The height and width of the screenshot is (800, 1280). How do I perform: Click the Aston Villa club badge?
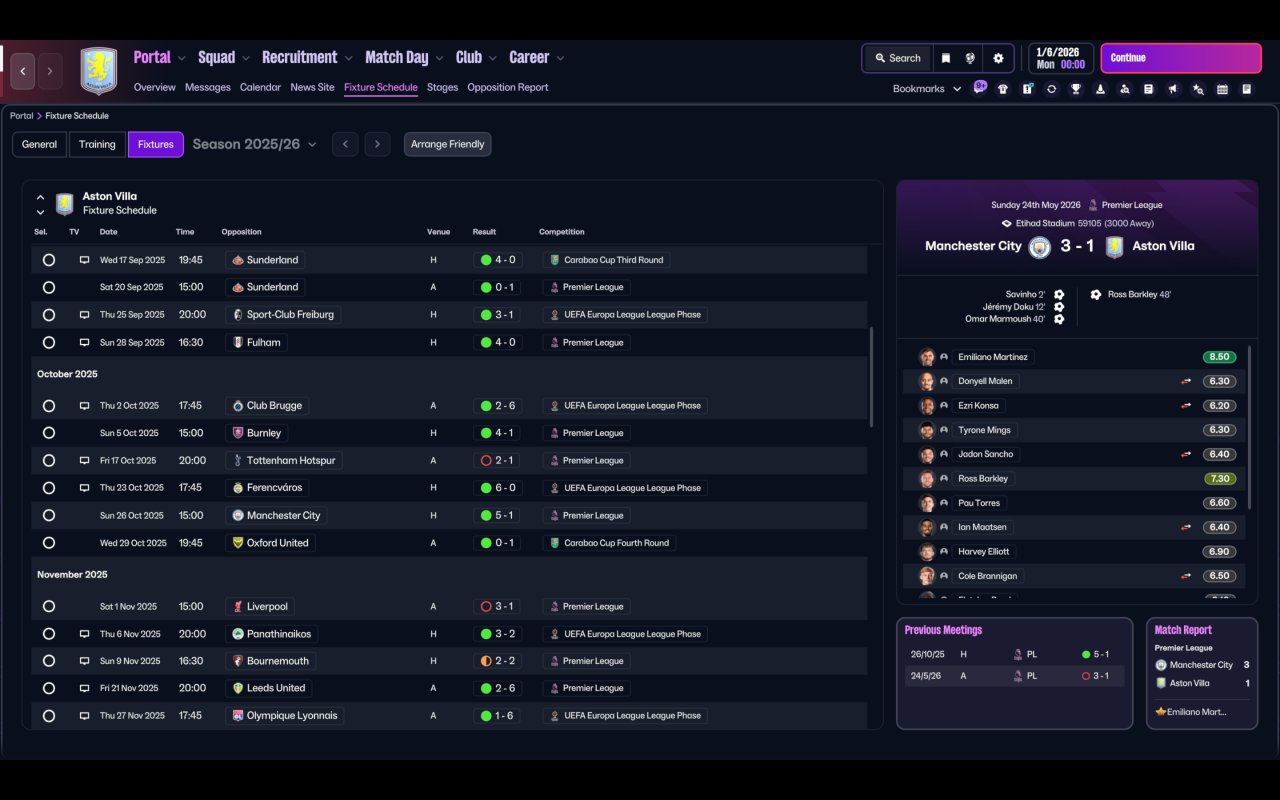pyautogui.click(x=98, y=71)
